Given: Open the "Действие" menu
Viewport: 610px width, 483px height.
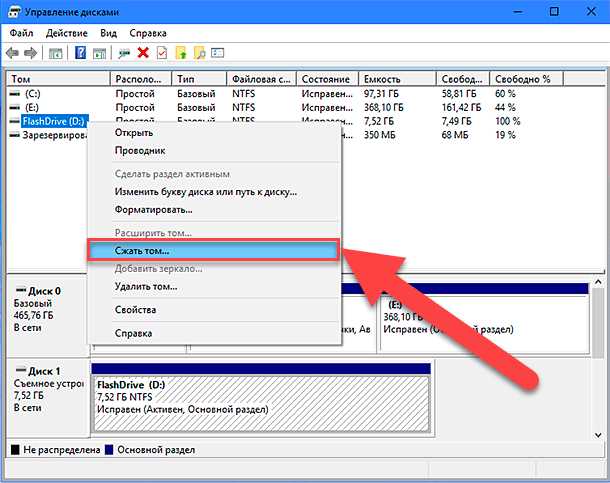Looking at the screenshot, I should pyautogui.click(x=67, y=33).
